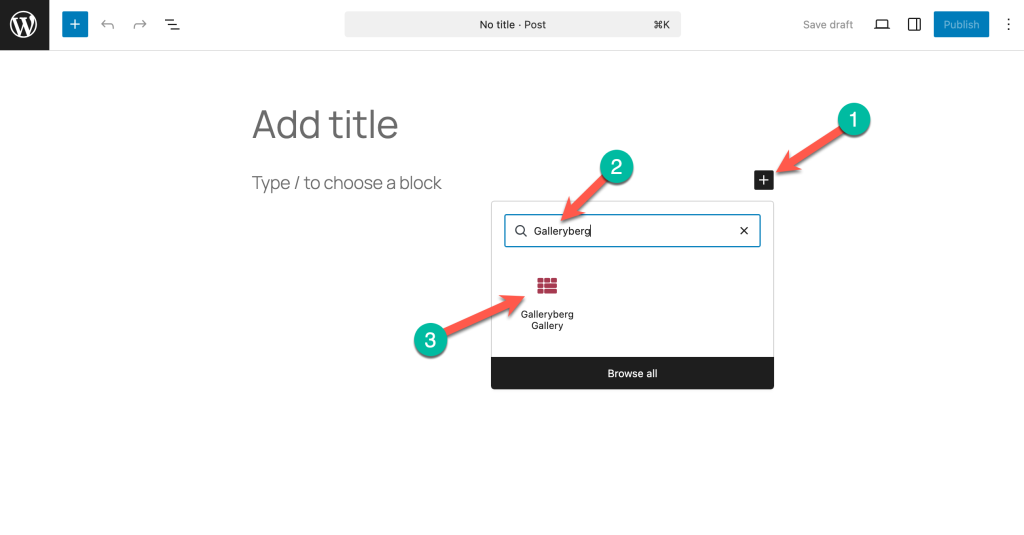Click the magnifier icon in the search box
The height and width of the screenshot is (535, 1024).
pos(521,231)
